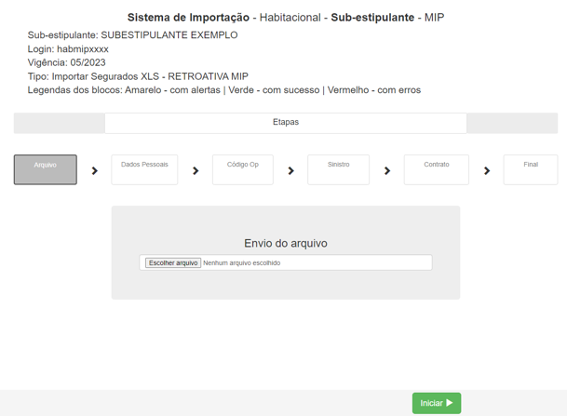This screenshot has height=416, width=567.
Task: Select the Dados Pessoais step block
Action: click(145, 170)
